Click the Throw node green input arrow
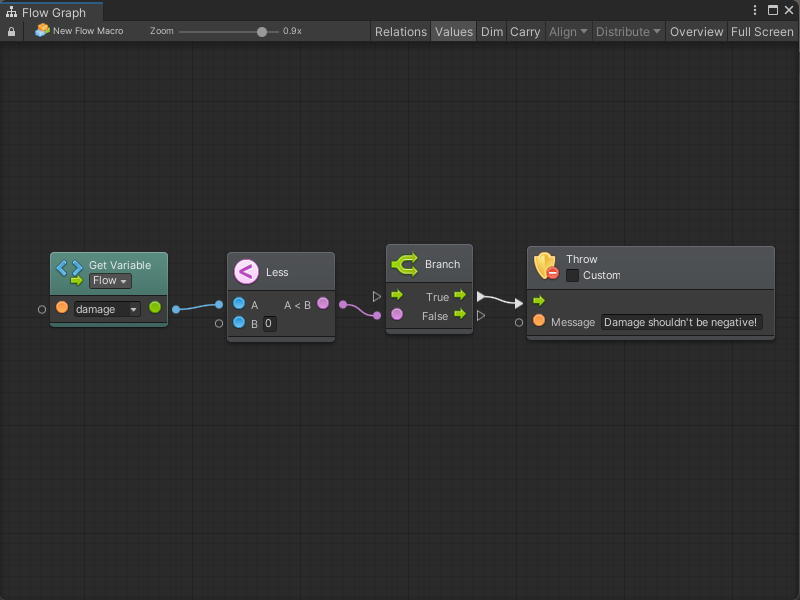The image size is (800, 600). point(539,301)
